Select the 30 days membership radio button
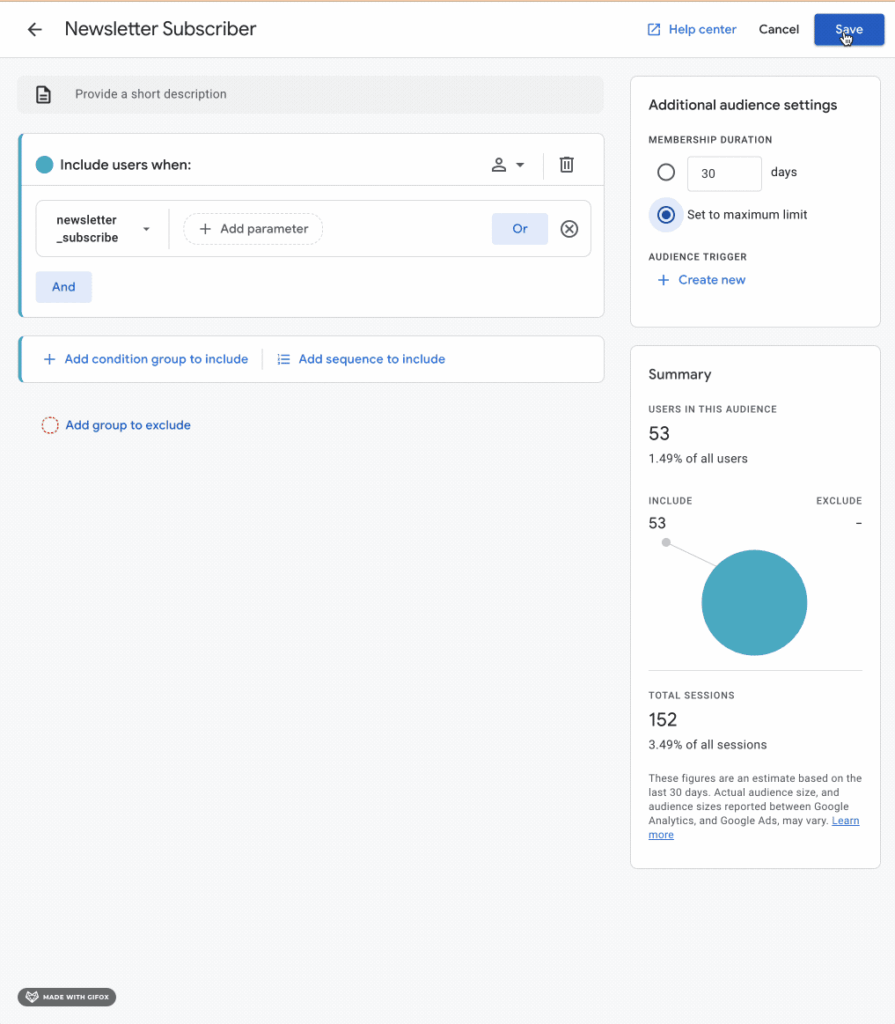The image size is (895, 1024). click(x=666, y=173)
